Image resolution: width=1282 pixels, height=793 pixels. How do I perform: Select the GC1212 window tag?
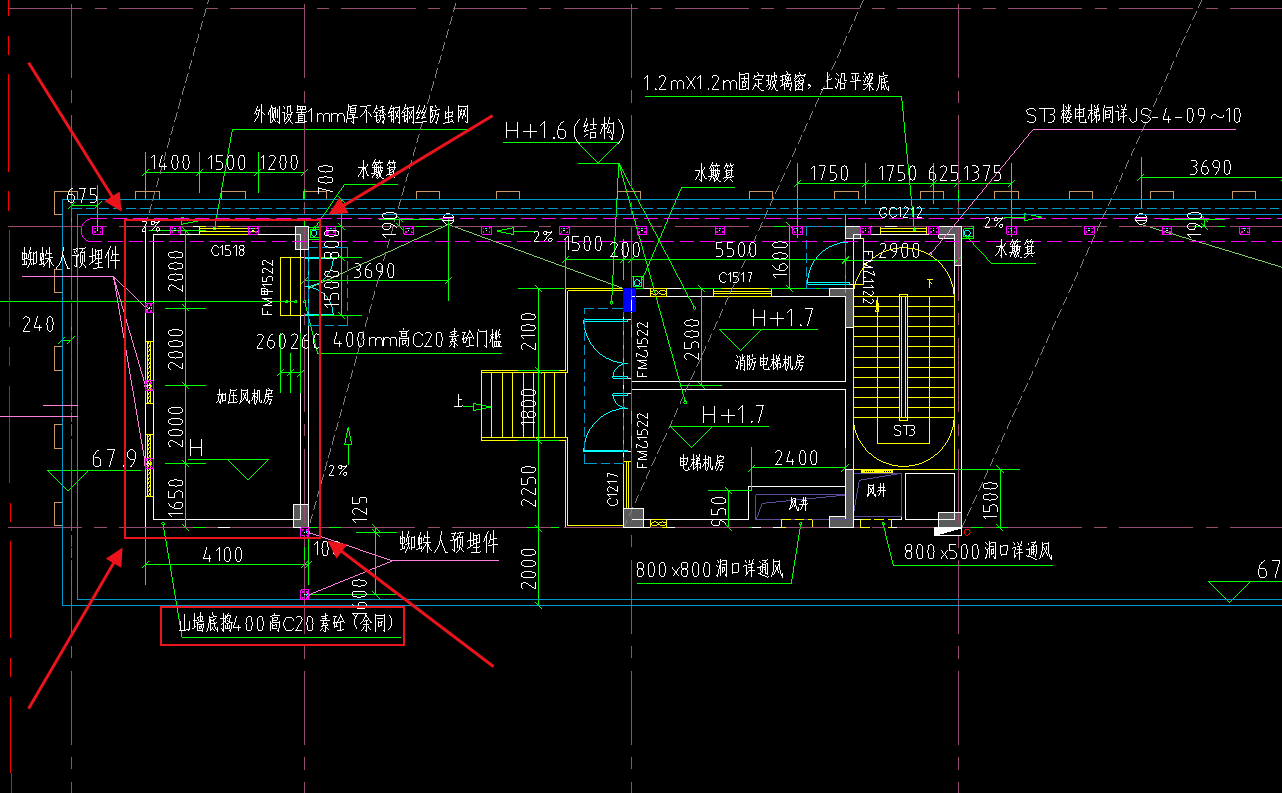[901, 213]
